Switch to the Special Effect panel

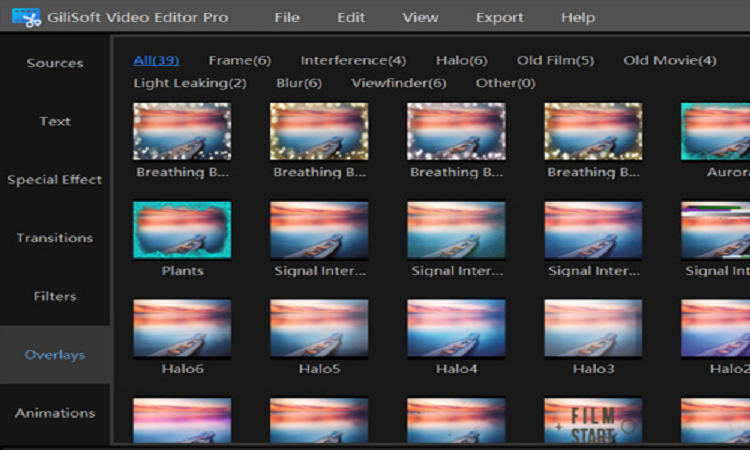[55, 180]
